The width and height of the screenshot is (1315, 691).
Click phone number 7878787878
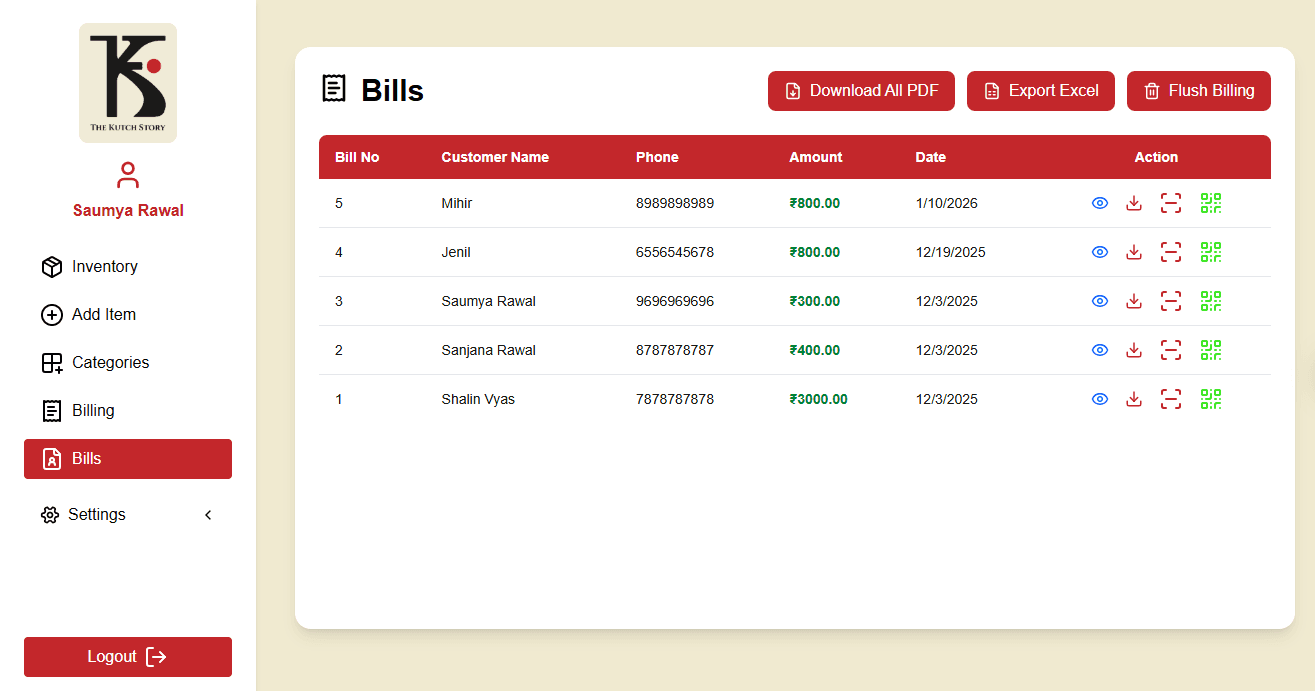click(x=675, y=399)
